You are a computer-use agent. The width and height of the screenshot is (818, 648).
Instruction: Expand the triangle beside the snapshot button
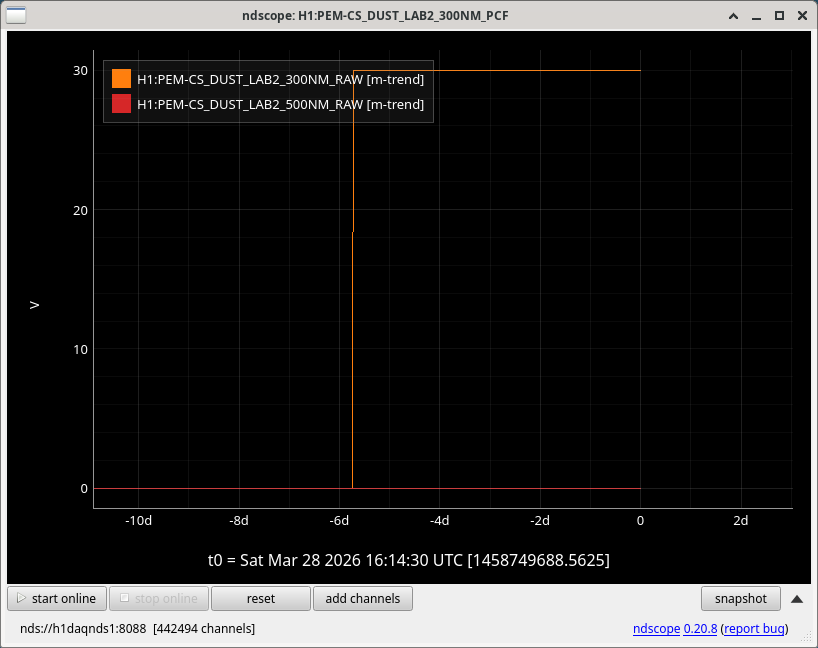pos(796,599)
